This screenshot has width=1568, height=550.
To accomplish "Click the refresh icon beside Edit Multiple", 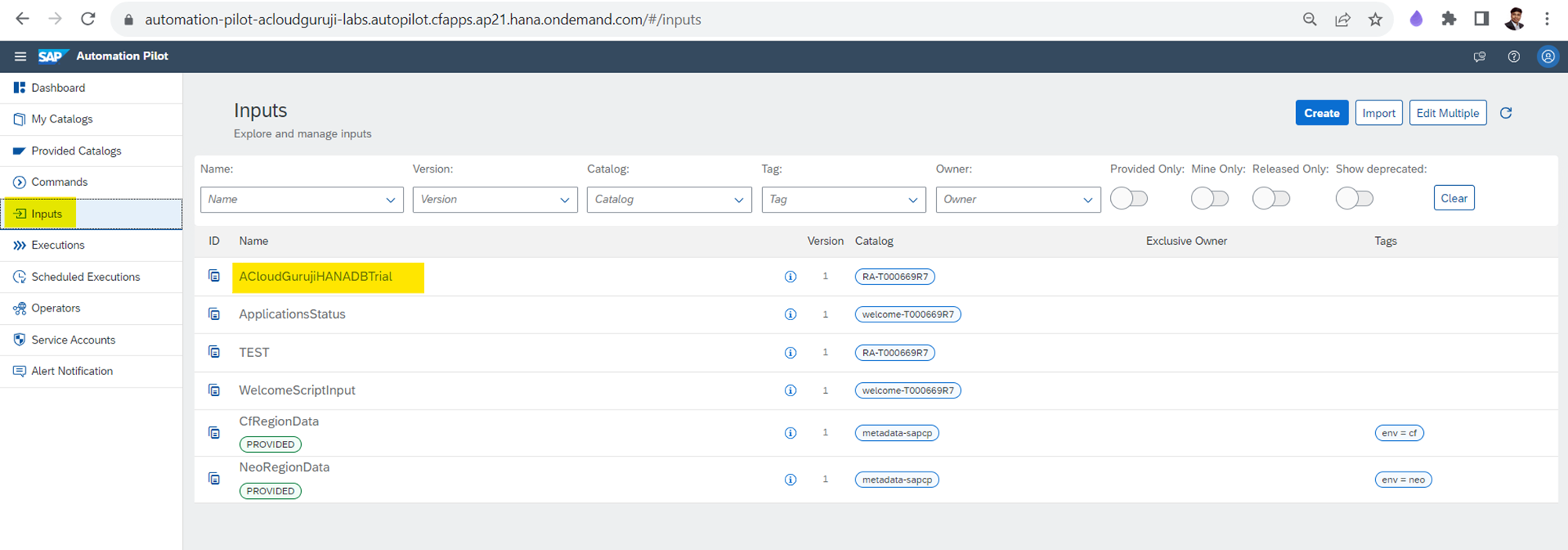I will click(x=1505, y=113).
